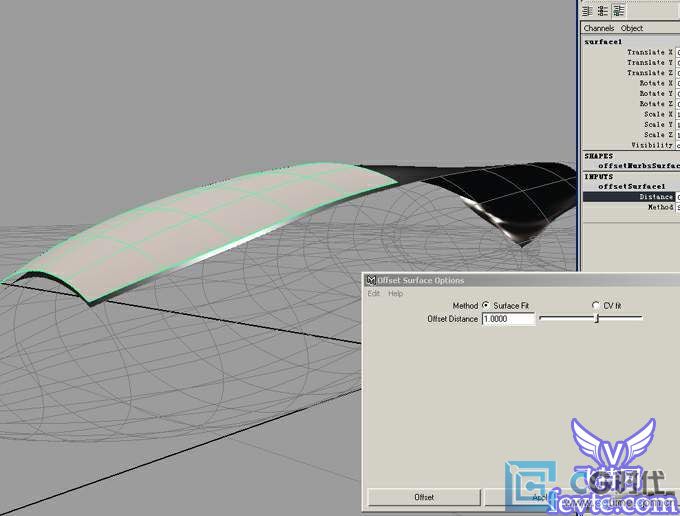Select the CV fit method radio button
Viewport: 680px width, 516px height.
pyautogui.click(x=596, y=305)
